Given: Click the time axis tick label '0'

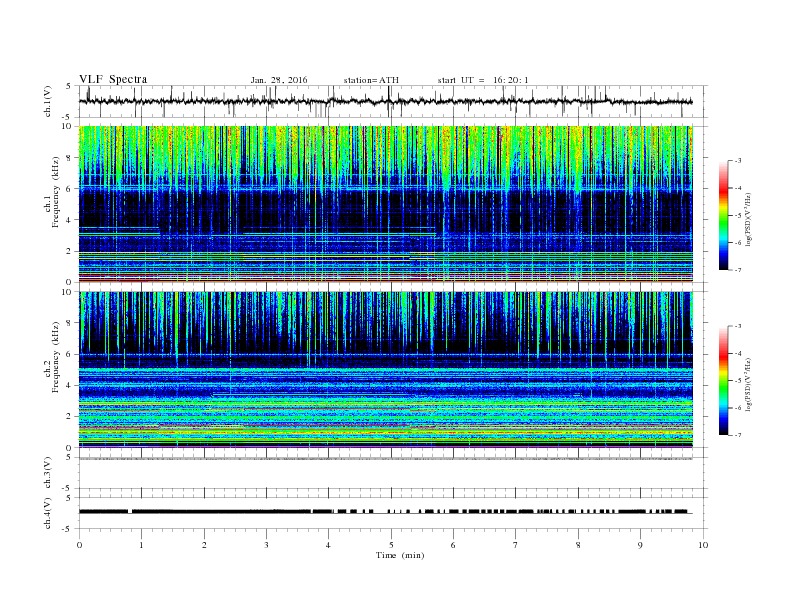Looking at the screenshot, I should pyautogui.click(x=79, y=545).
